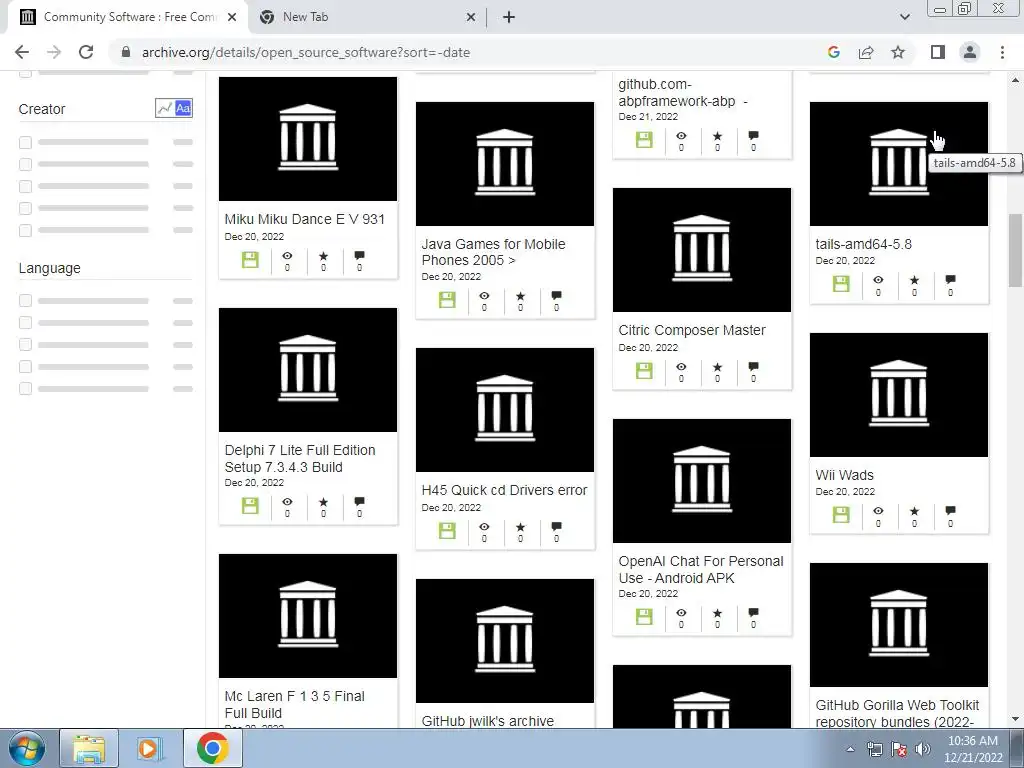The height and width of the screenshot is (768, 1024).
Task: Click the software floppy icon under Miku Miku Dance
Action: (250, 260)
